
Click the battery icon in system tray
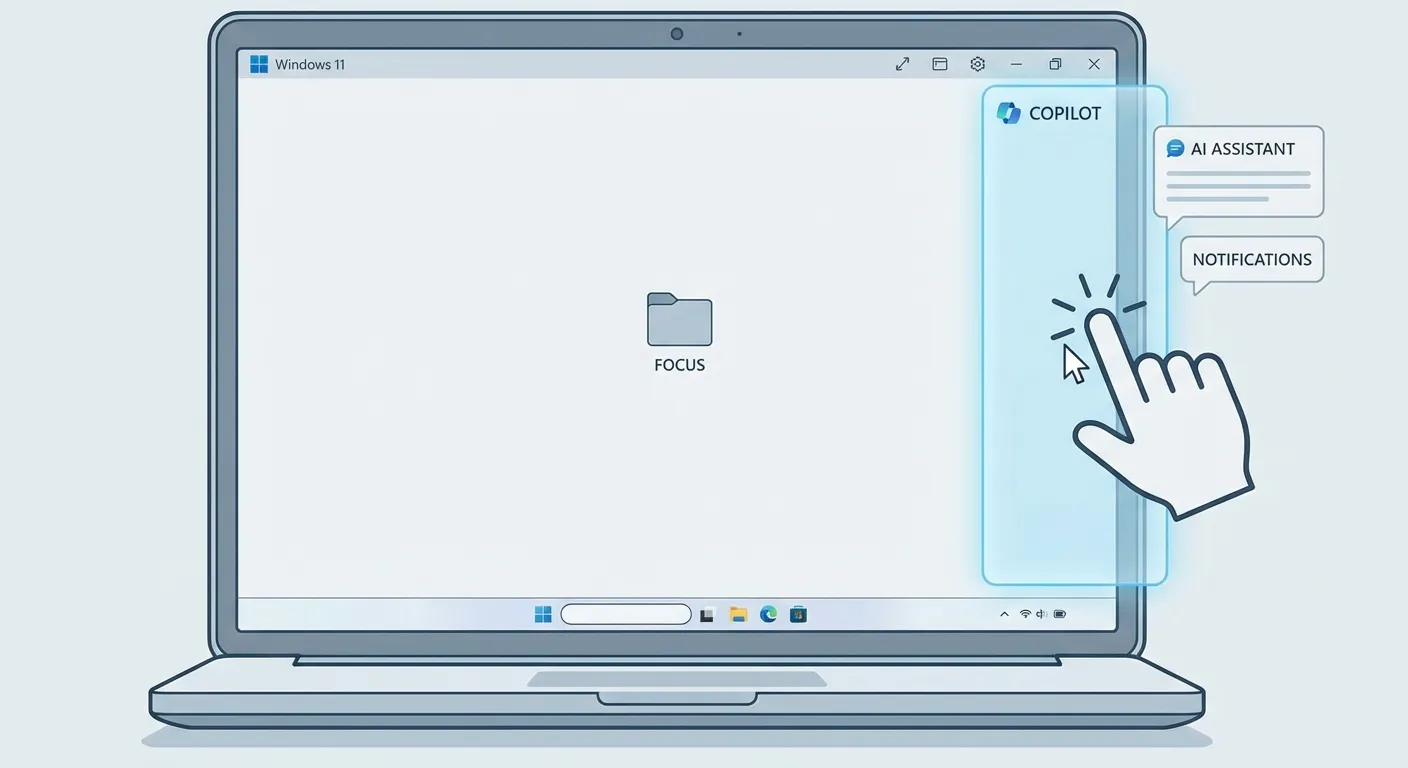[x=1060, y=614]
